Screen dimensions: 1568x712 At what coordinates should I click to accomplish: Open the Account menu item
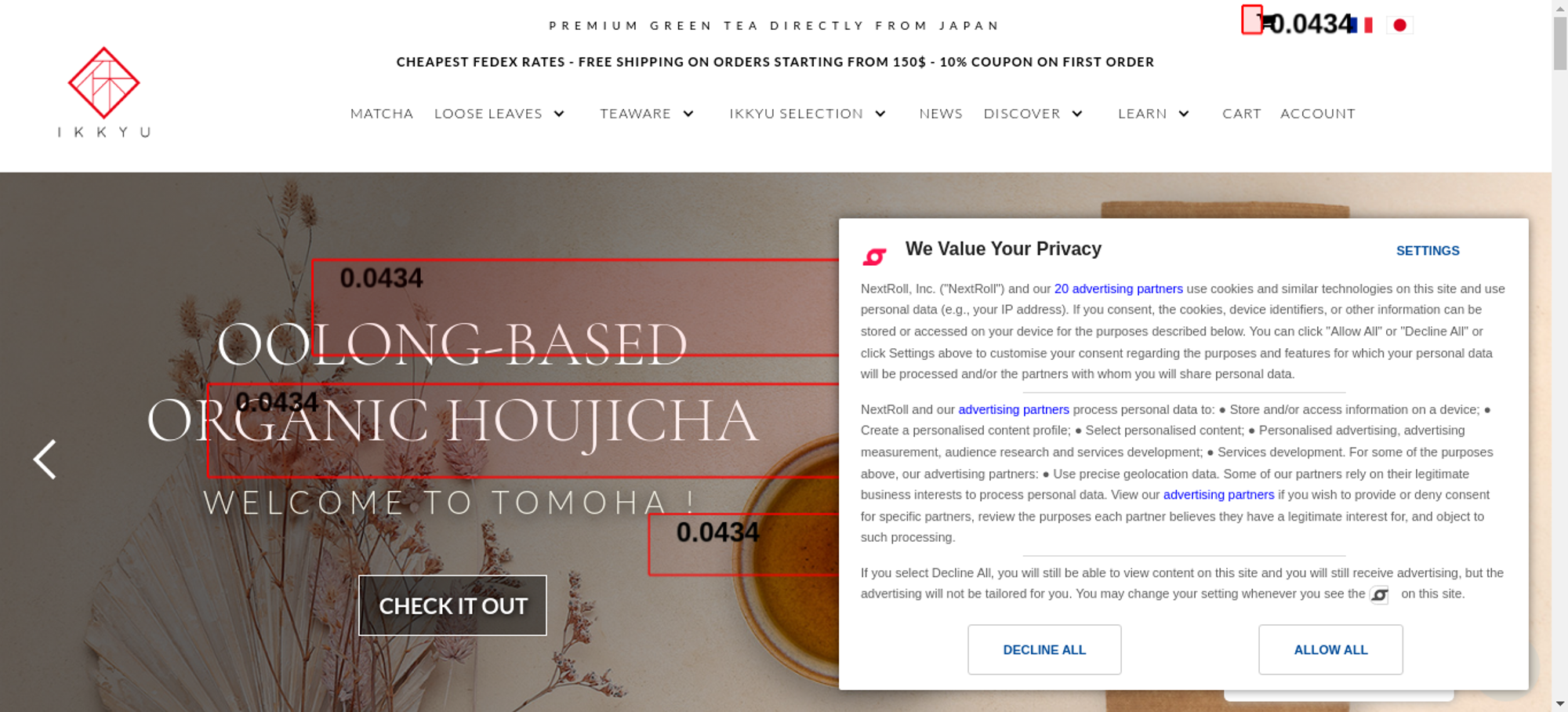[1318, 114]
